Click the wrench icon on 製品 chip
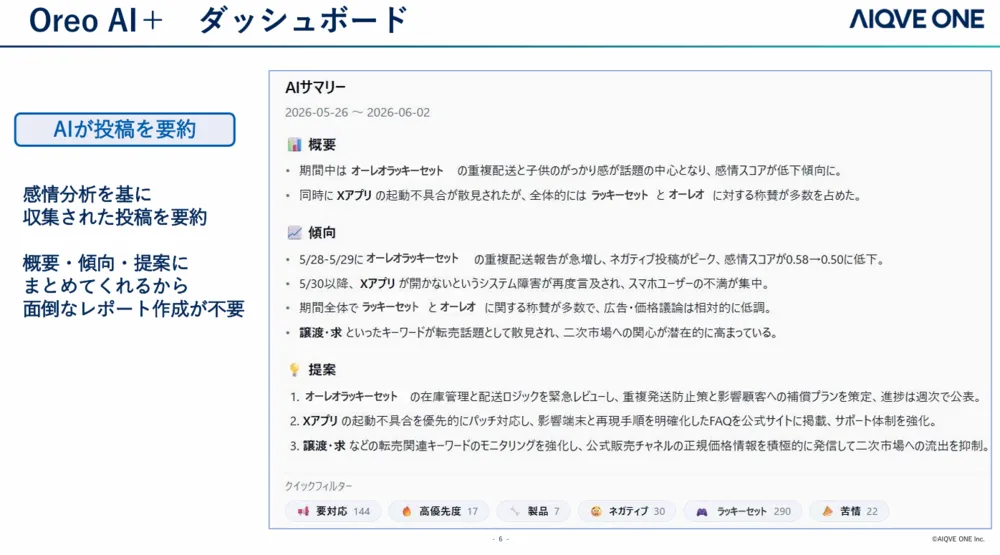The image size is (1000, 555). click(515, 511)
